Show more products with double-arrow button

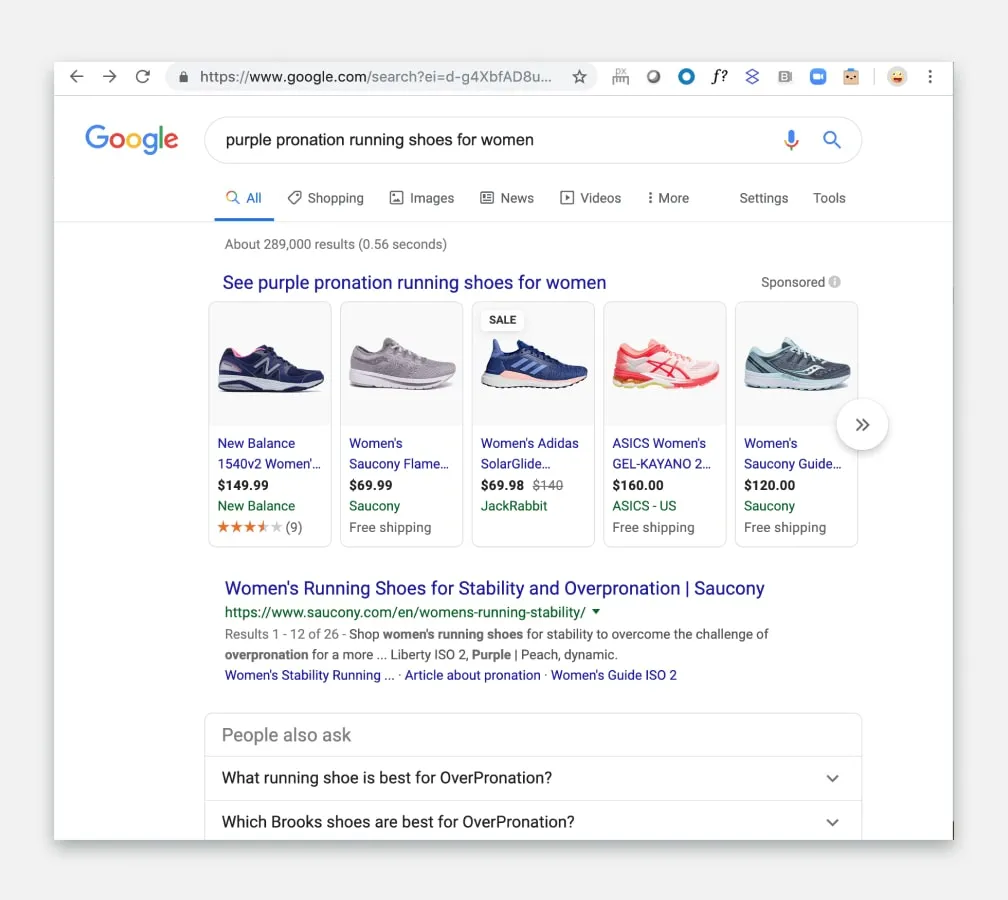pos(862,425)
